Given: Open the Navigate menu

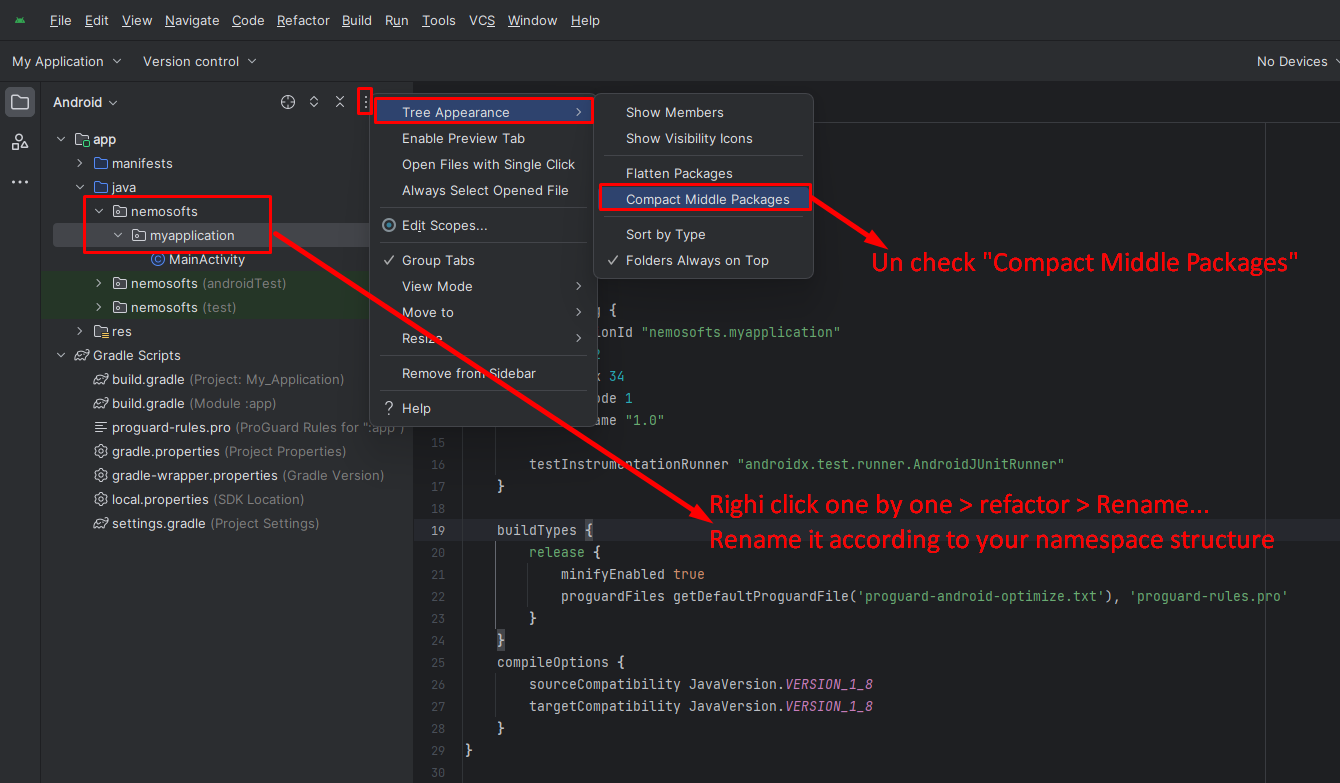Looking at the screenshot, I should [x=192, y=20].
